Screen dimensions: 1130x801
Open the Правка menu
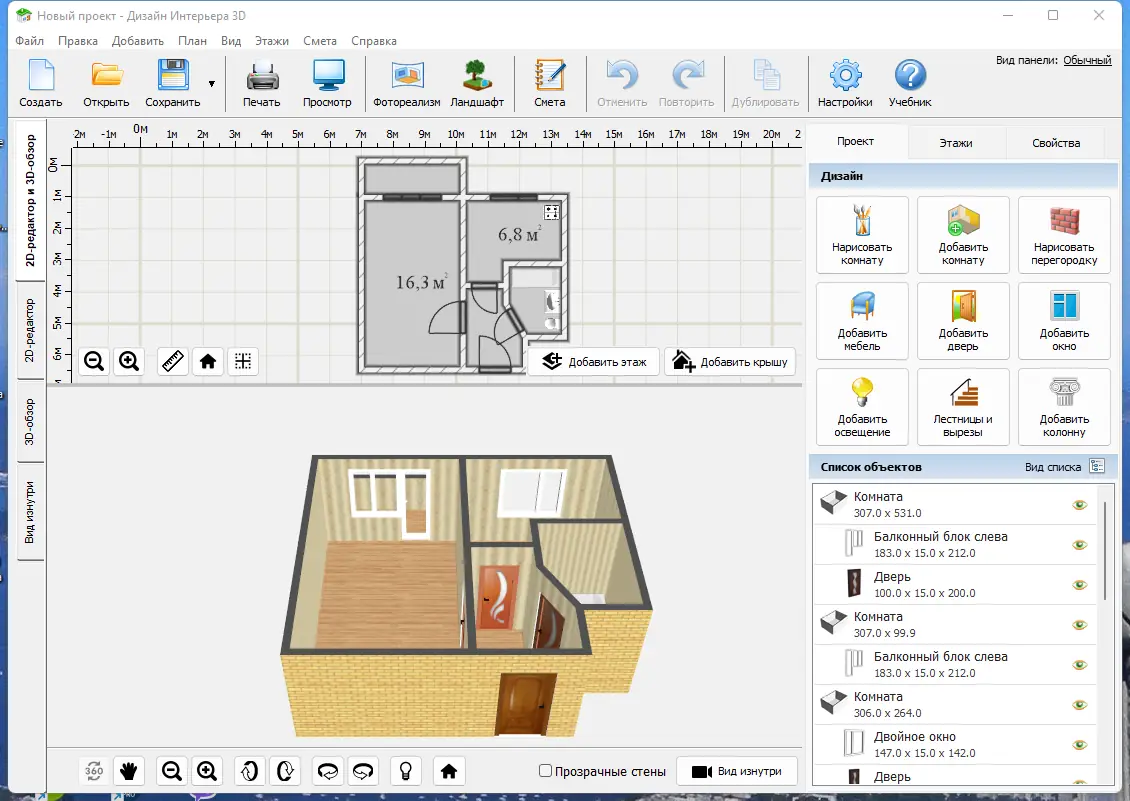[78, 41]
